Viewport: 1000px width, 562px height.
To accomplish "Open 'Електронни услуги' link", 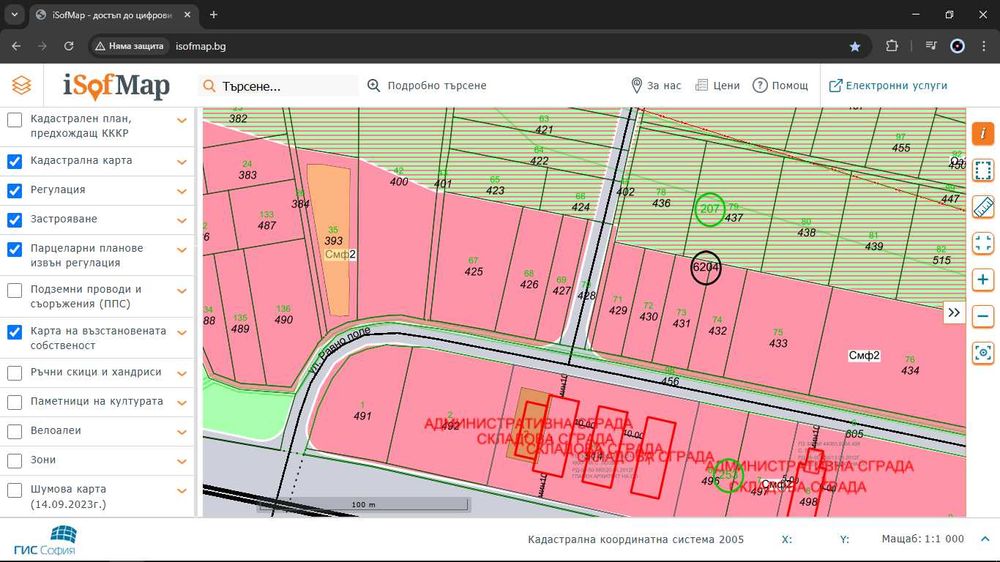I will coord(888,85).
